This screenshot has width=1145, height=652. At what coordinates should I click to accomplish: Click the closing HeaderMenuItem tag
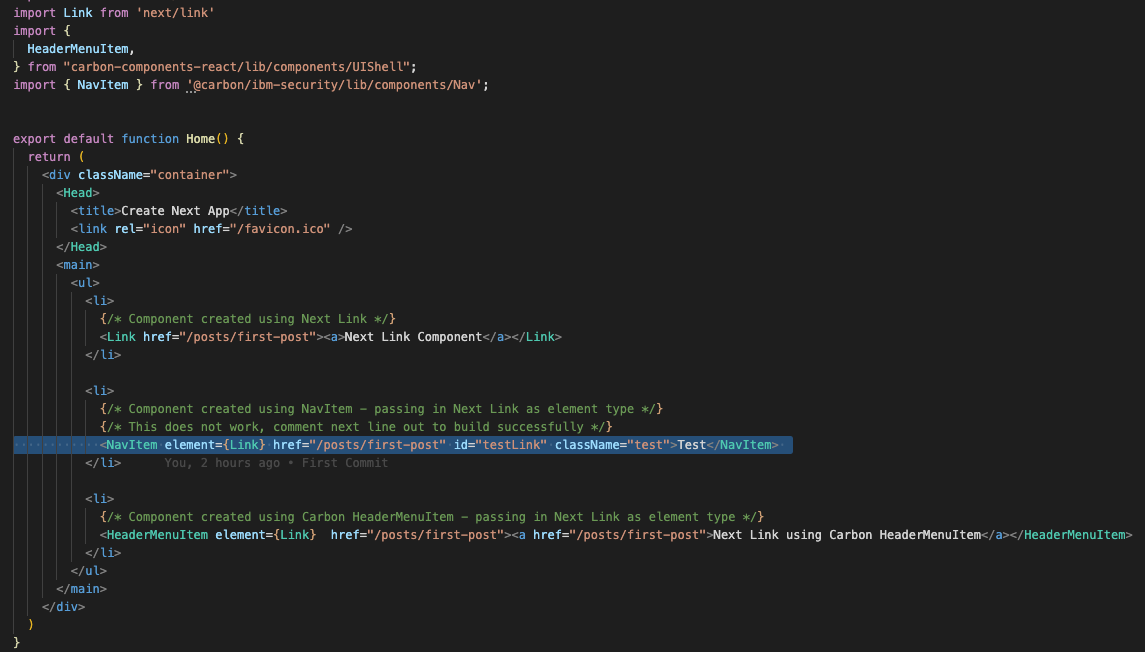pyautogui.click(x=1071, y=535)
